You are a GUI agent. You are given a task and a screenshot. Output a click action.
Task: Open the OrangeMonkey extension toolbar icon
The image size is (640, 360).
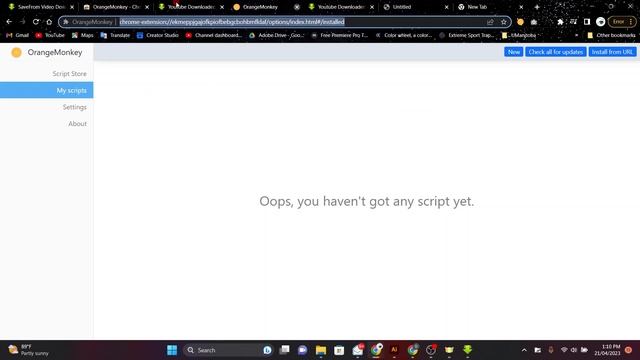tap(520, 22)
